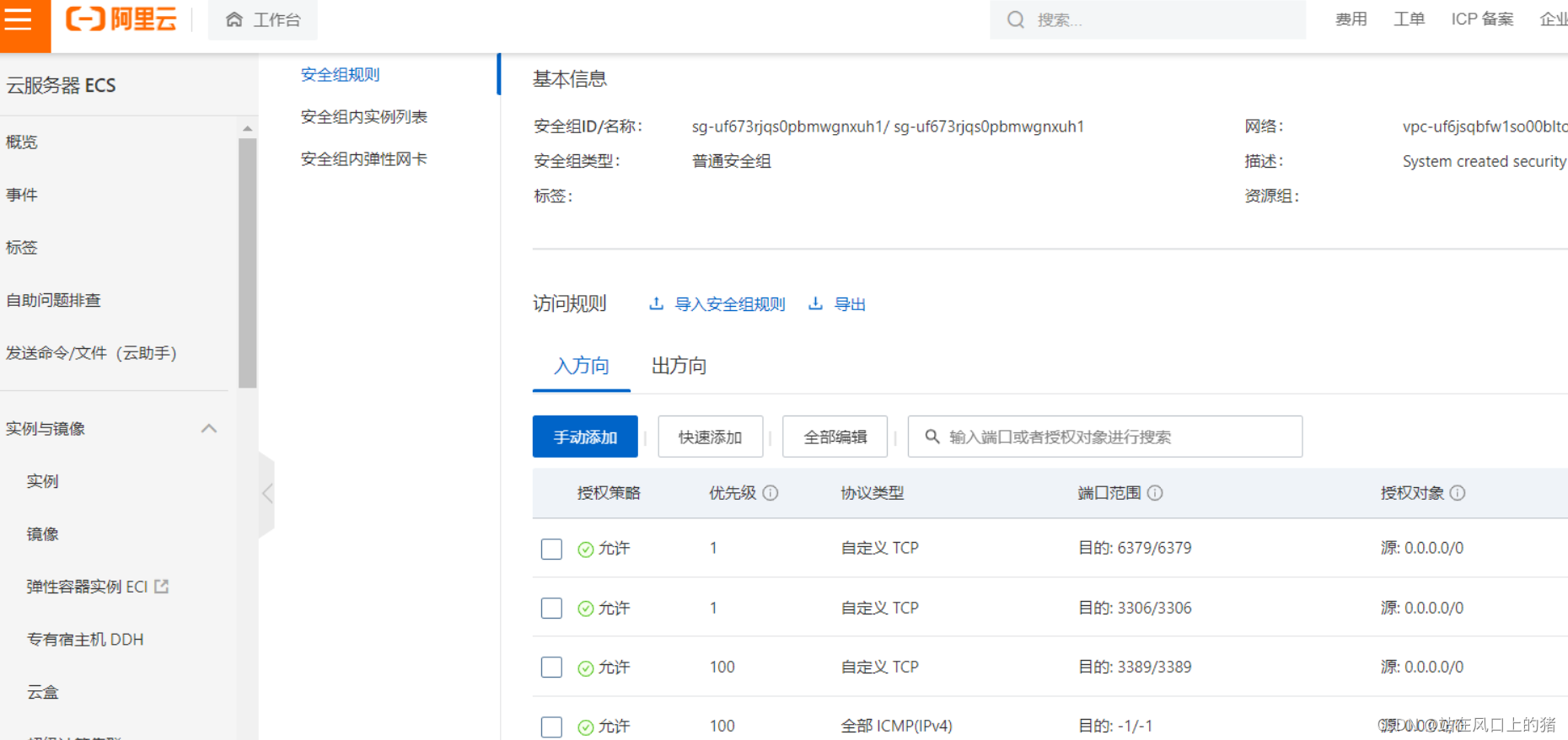The width and height of the screenshot is (1568, 740).
Task: Click the search magnifier icon in top bar
Action: [1016, 19]
